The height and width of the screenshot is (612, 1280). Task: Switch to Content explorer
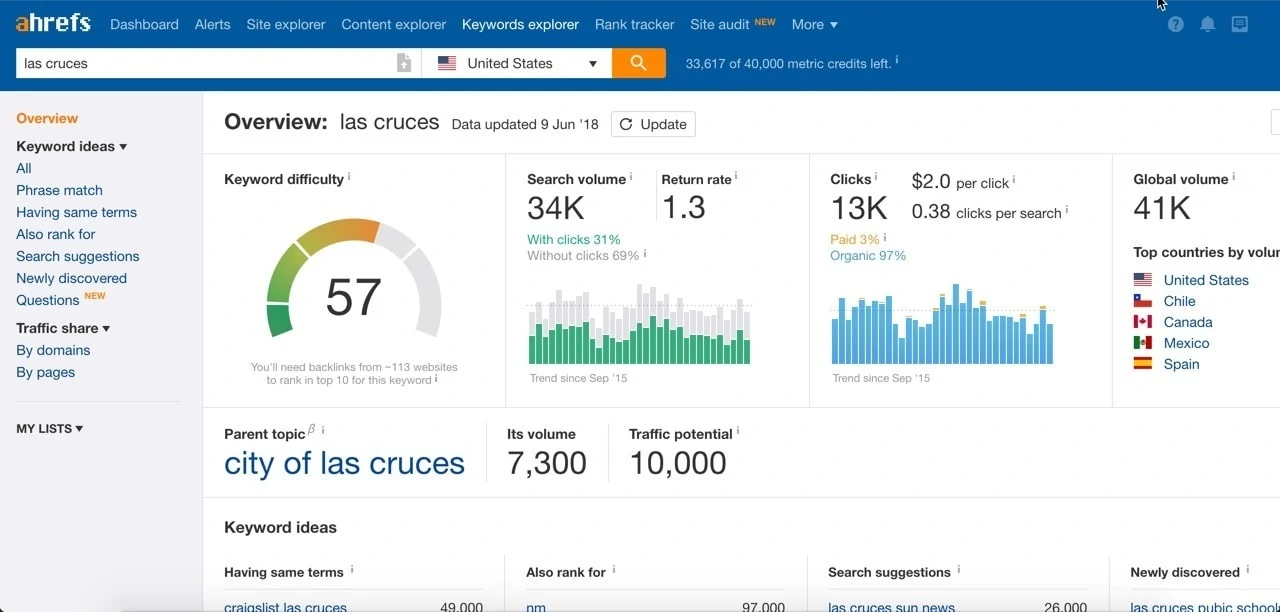point(394,24)
